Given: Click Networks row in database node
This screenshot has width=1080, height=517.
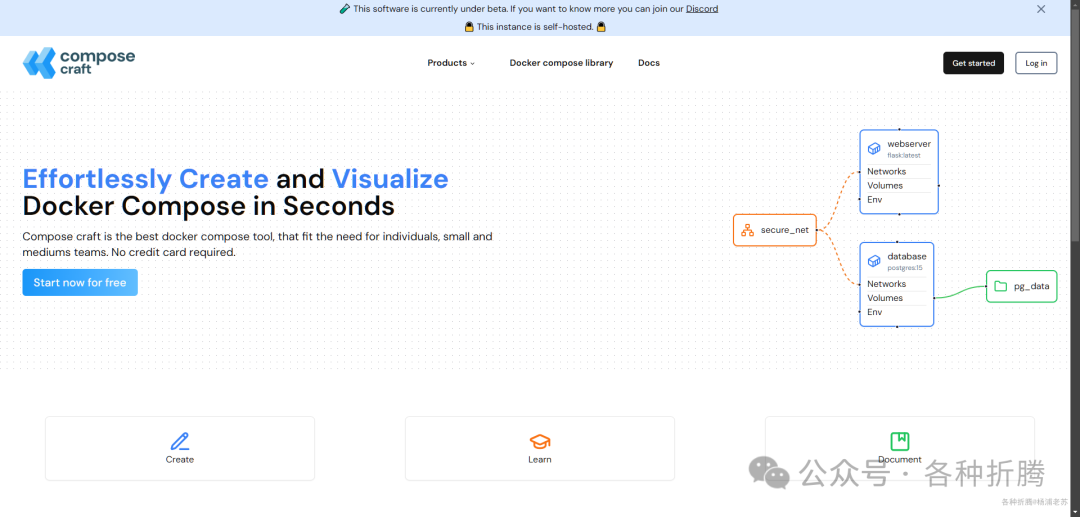Looking at the screenshot, I should (x=896, y=284).
